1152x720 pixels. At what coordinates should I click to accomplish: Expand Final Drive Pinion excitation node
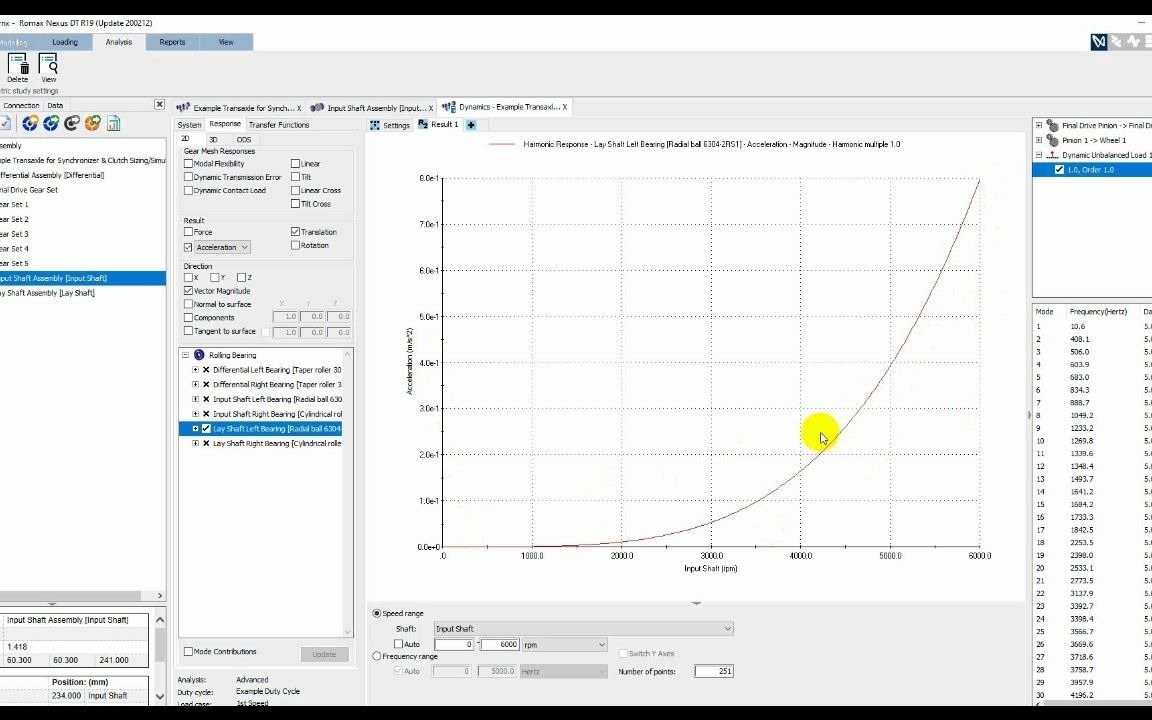[1039, 126]
